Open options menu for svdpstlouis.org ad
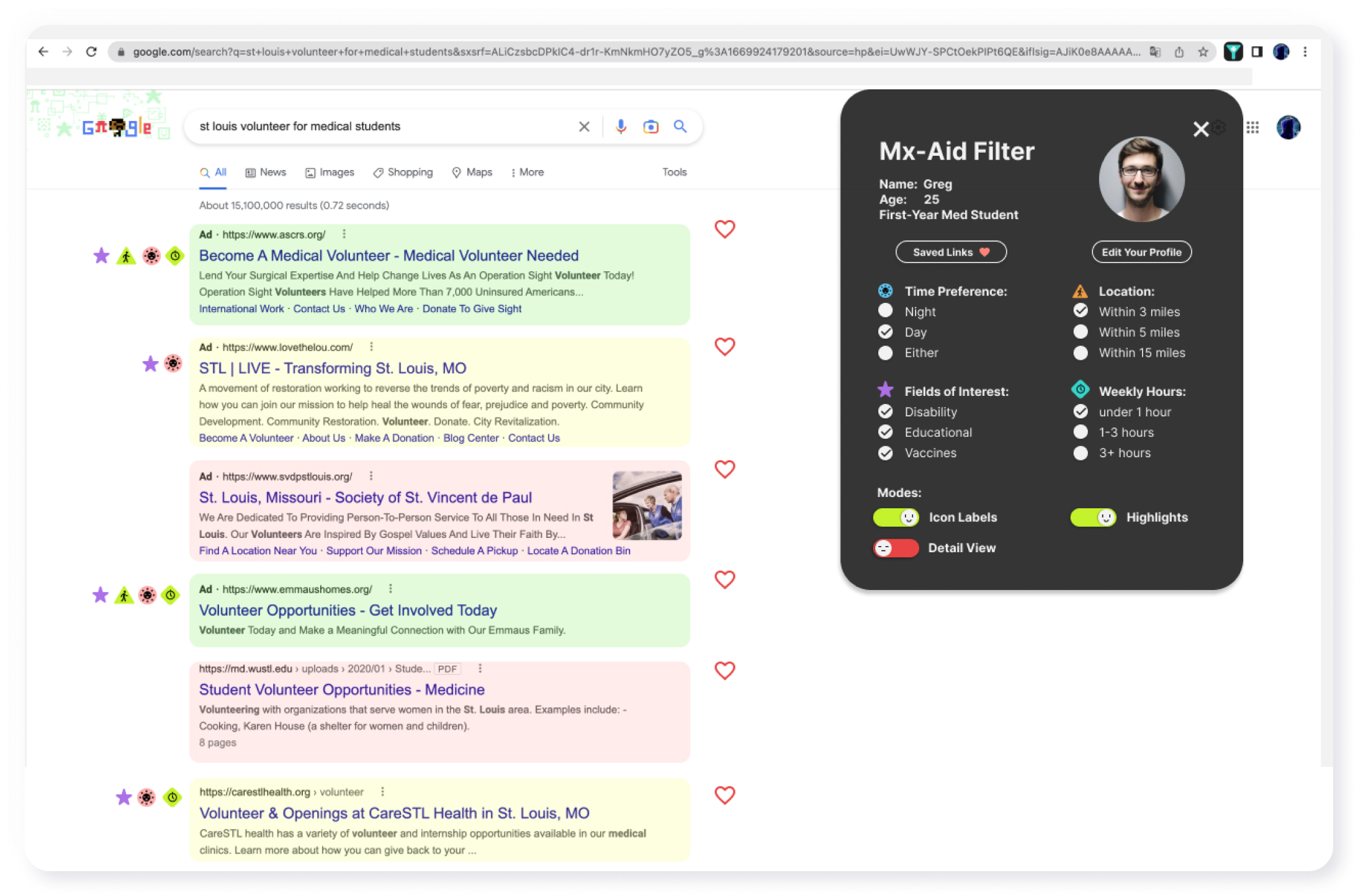1358x896 pixels. point(371,476)
